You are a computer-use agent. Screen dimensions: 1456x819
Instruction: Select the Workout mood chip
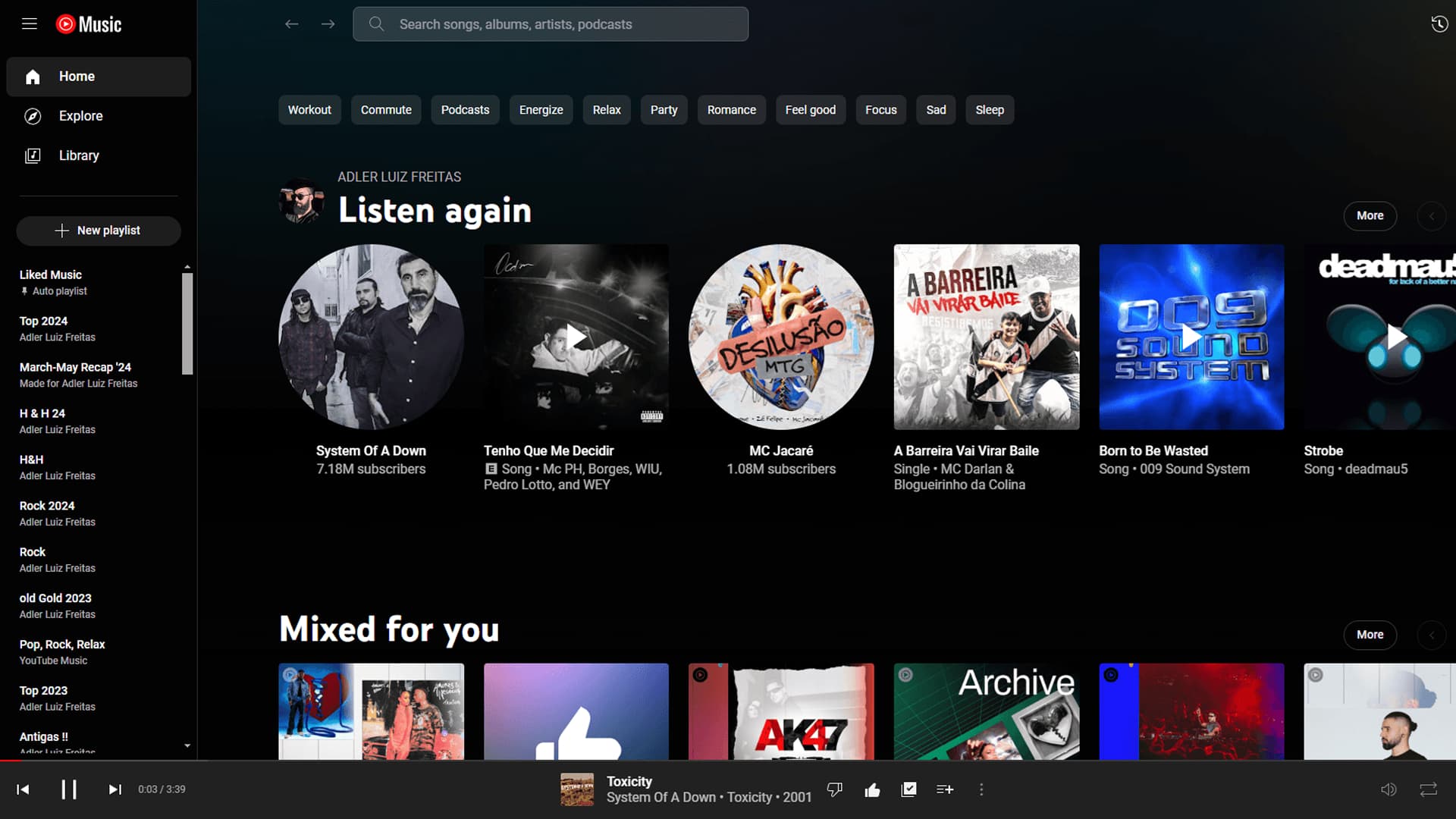click(309, 110)
